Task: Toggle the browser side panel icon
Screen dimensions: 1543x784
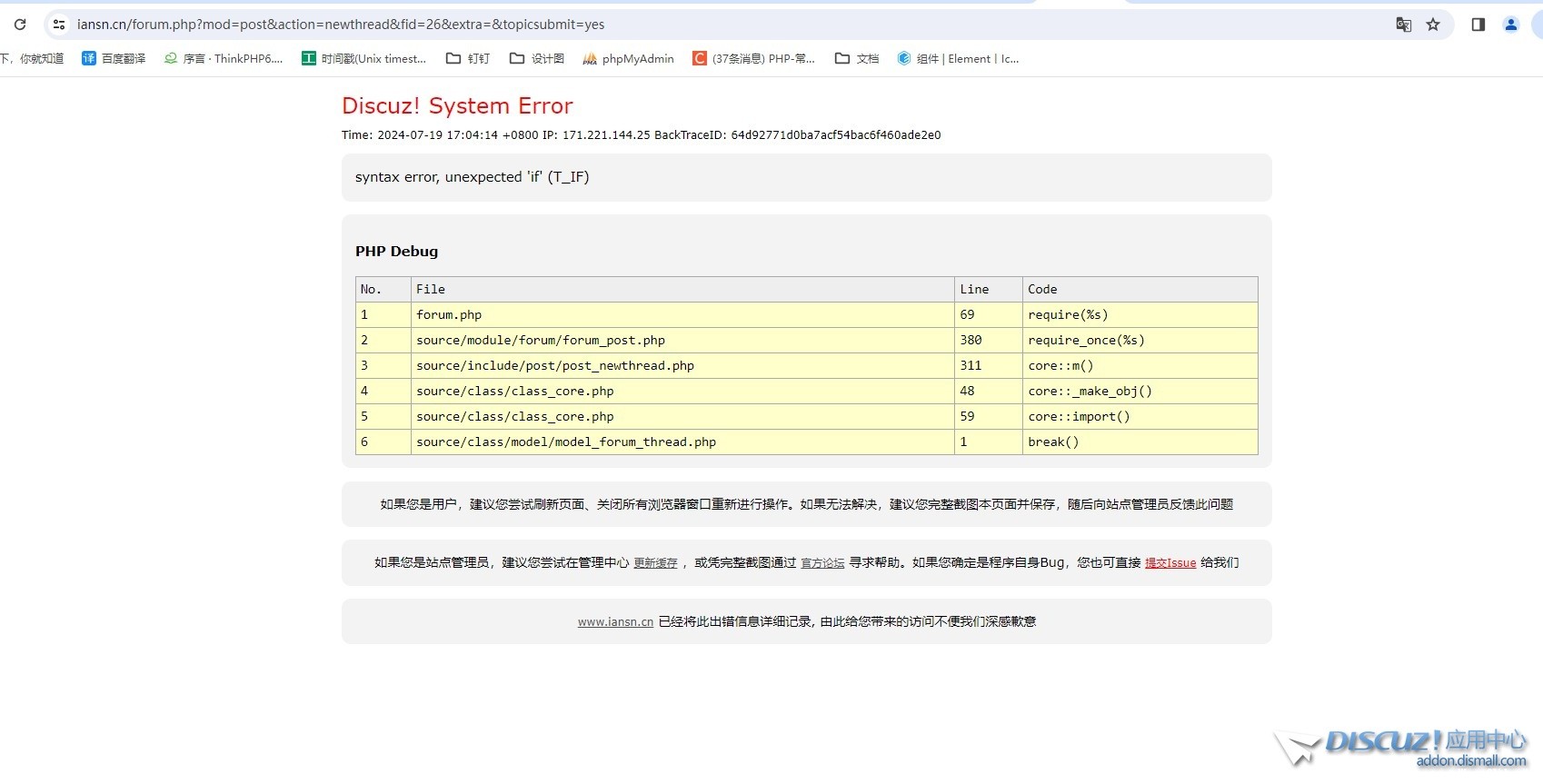Action: click(x=1478, y=25)
